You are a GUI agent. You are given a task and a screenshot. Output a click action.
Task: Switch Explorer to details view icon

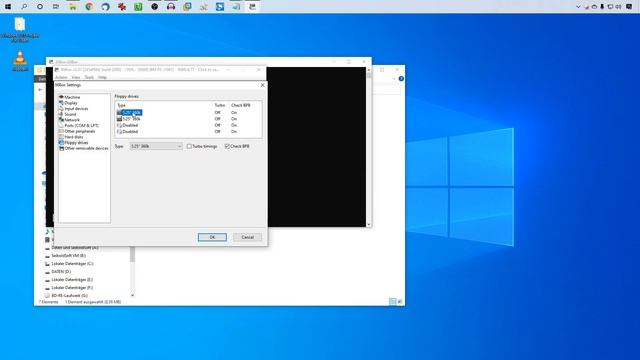392,302
